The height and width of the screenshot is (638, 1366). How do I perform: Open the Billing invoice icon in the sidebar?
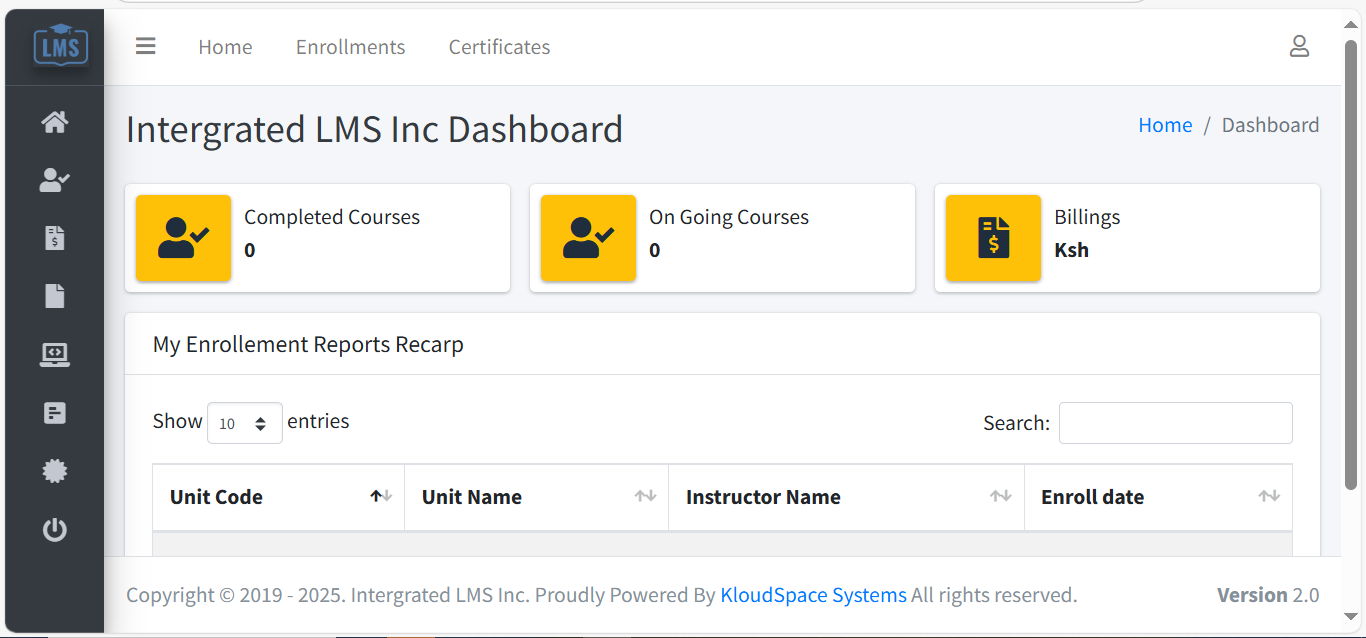tap(54, 238)
